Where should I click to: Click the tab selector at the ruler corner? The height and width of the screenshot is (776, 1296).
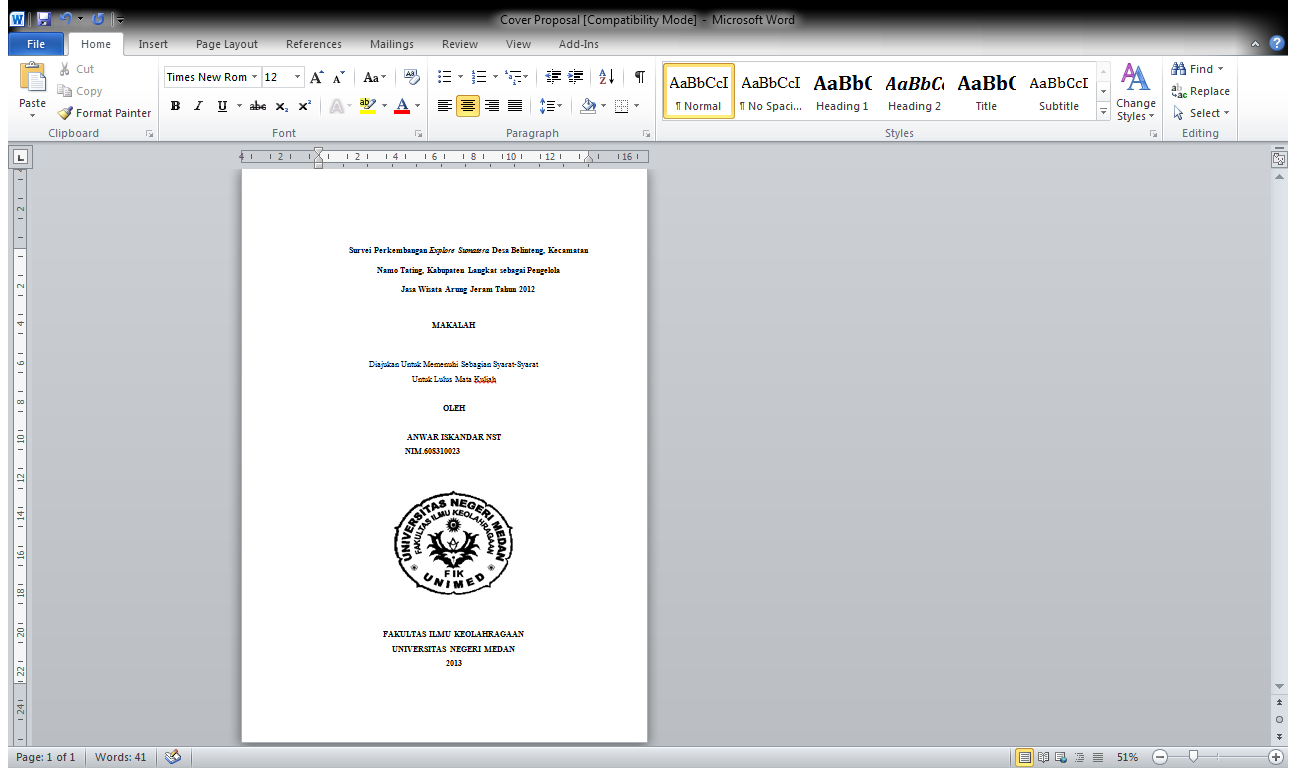pyautogui.click(x=20, y=156)
